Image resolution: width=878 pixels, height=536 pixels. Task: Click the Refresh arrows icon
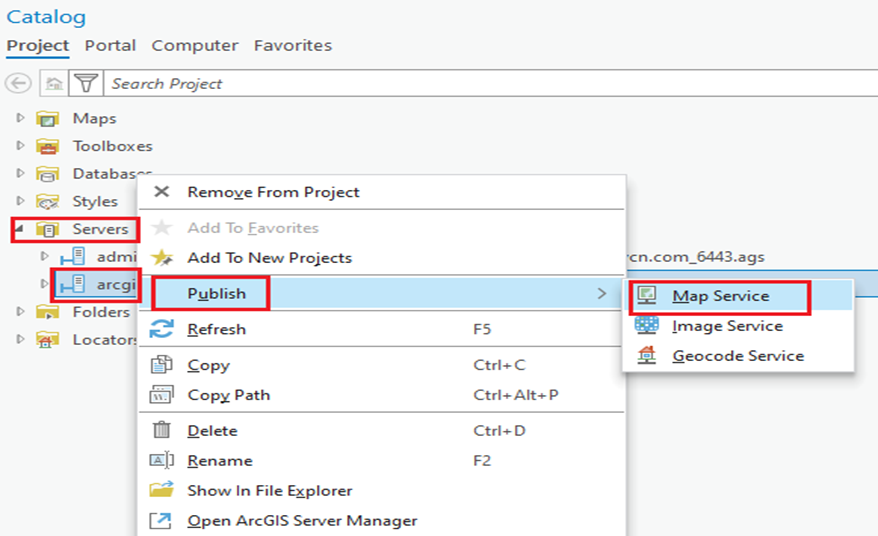pos(162,329)
